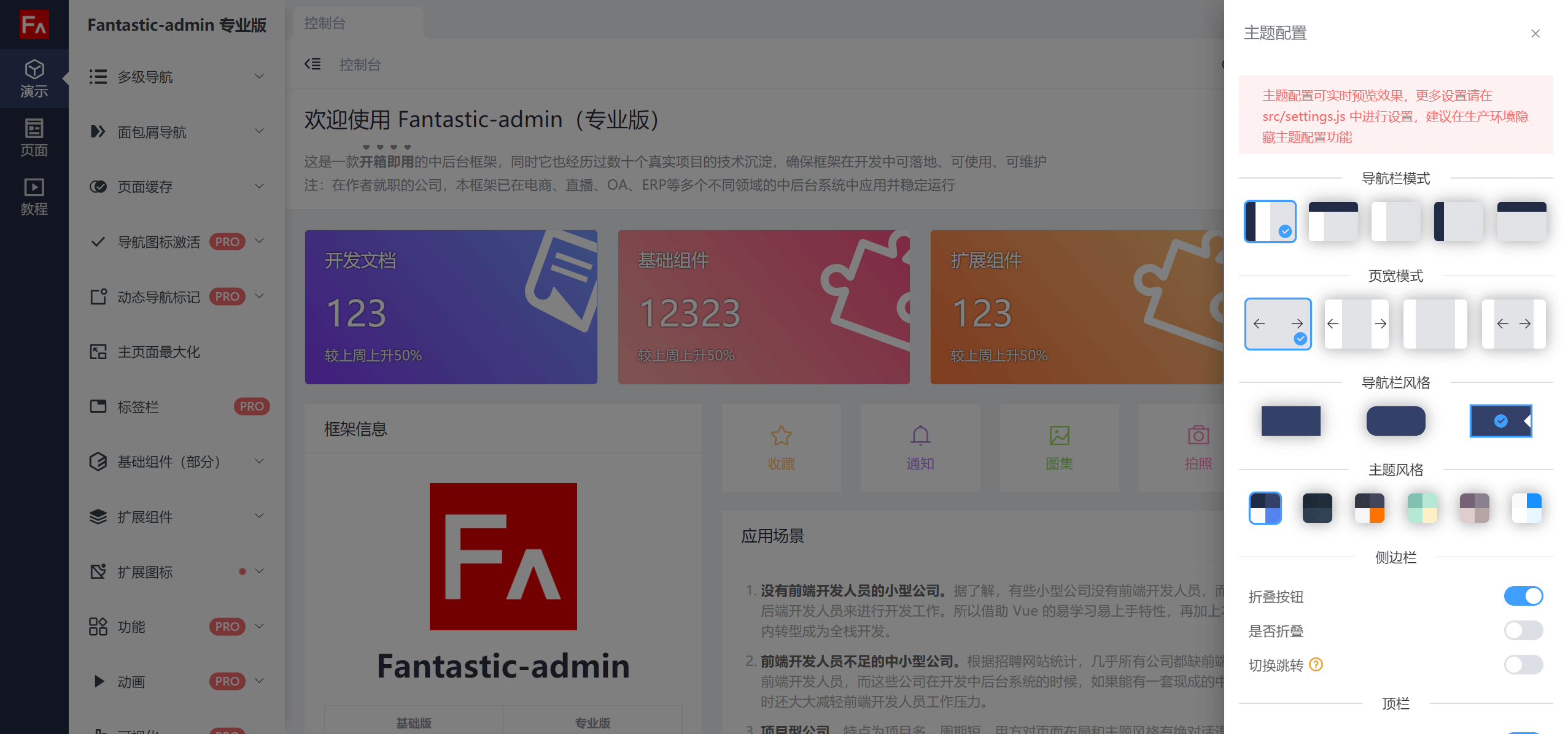
Task: Click the 切换跳转 help question-mark icon
Action: pyautogui.click(x=1316, y=664)
